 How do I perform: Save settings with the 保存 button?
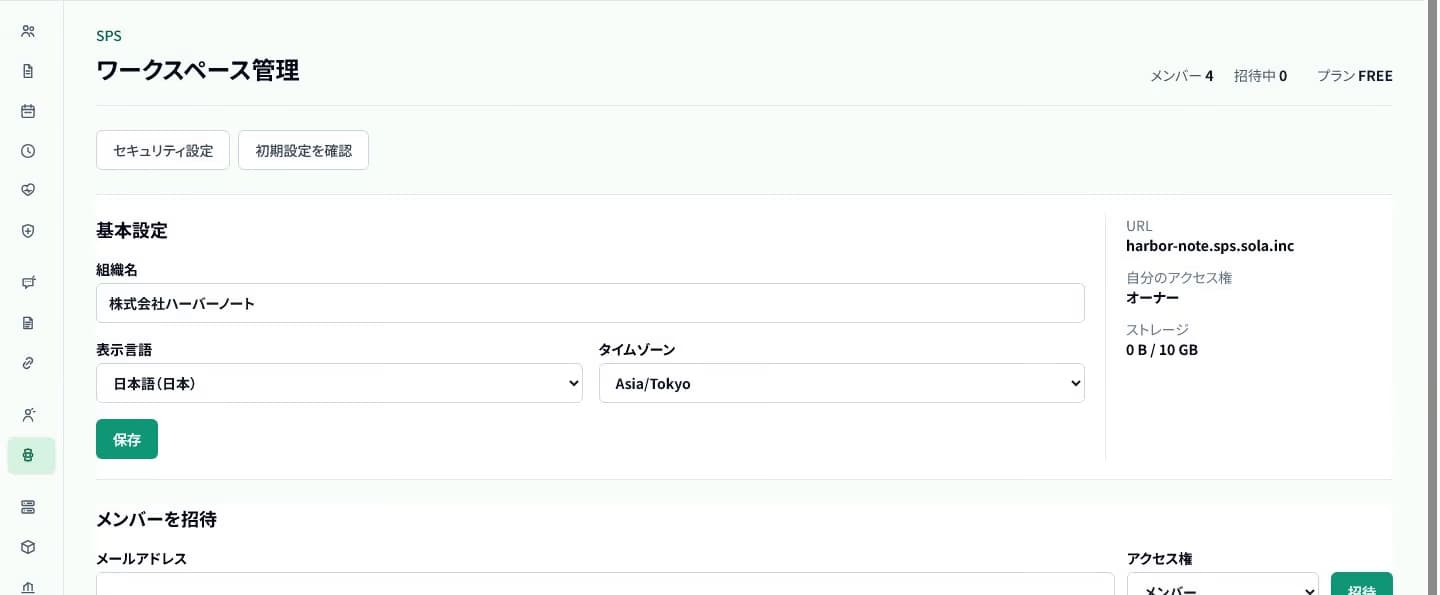point(127,439)
